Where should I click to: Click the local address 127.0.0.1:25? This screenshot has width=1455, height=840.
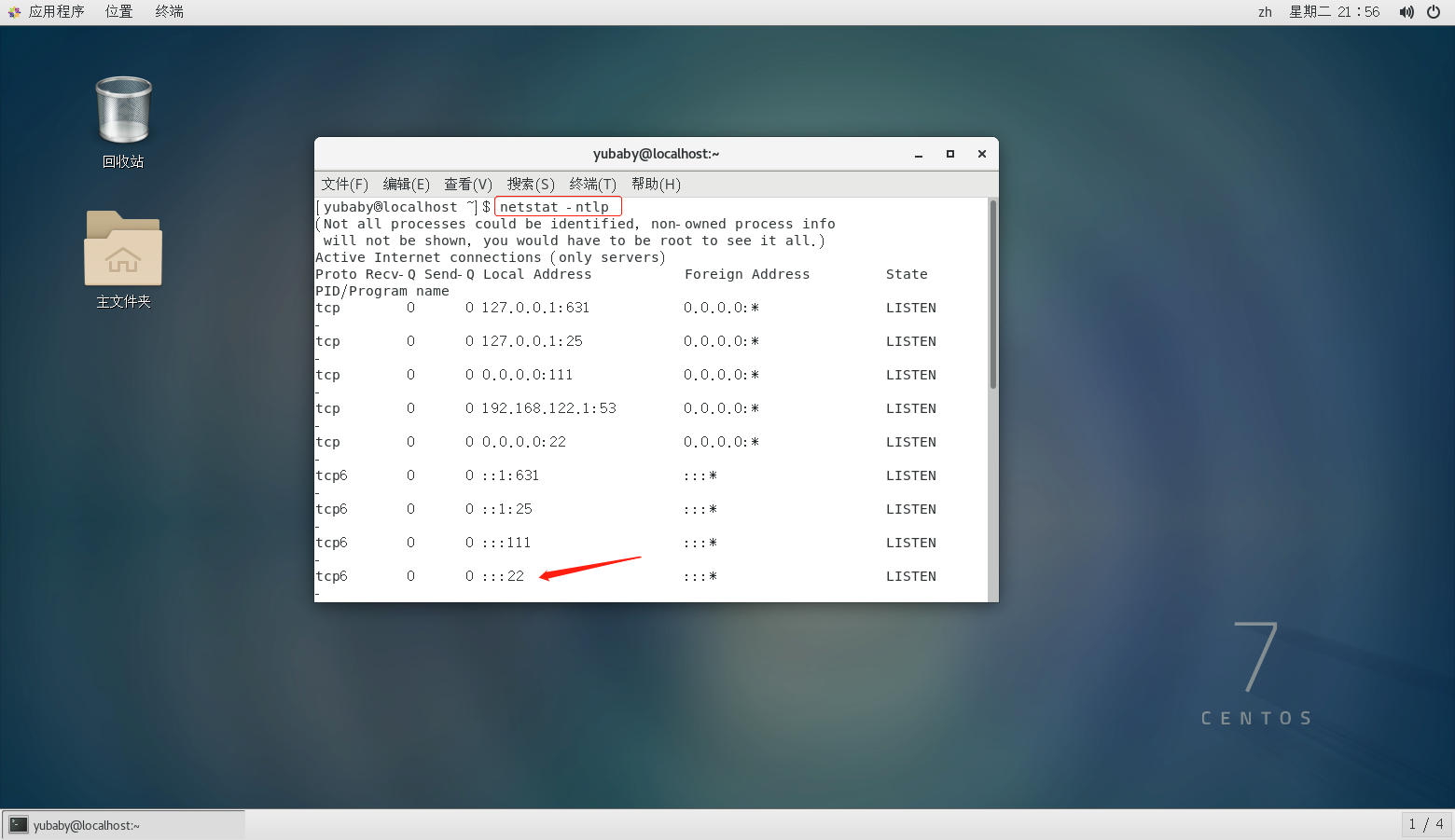pos(532,341)
